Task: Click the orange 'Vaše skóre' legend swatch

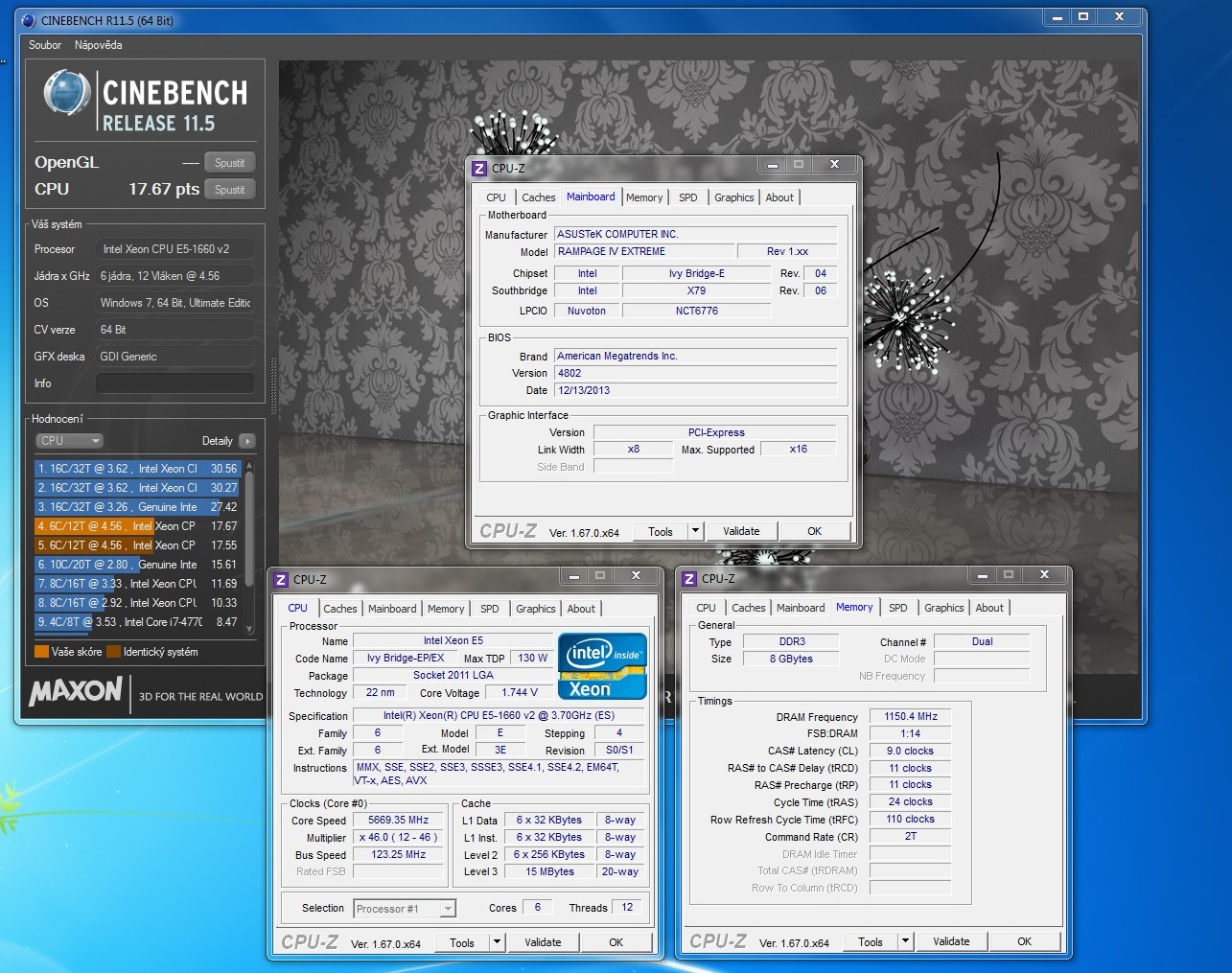Action: point(41,652)
